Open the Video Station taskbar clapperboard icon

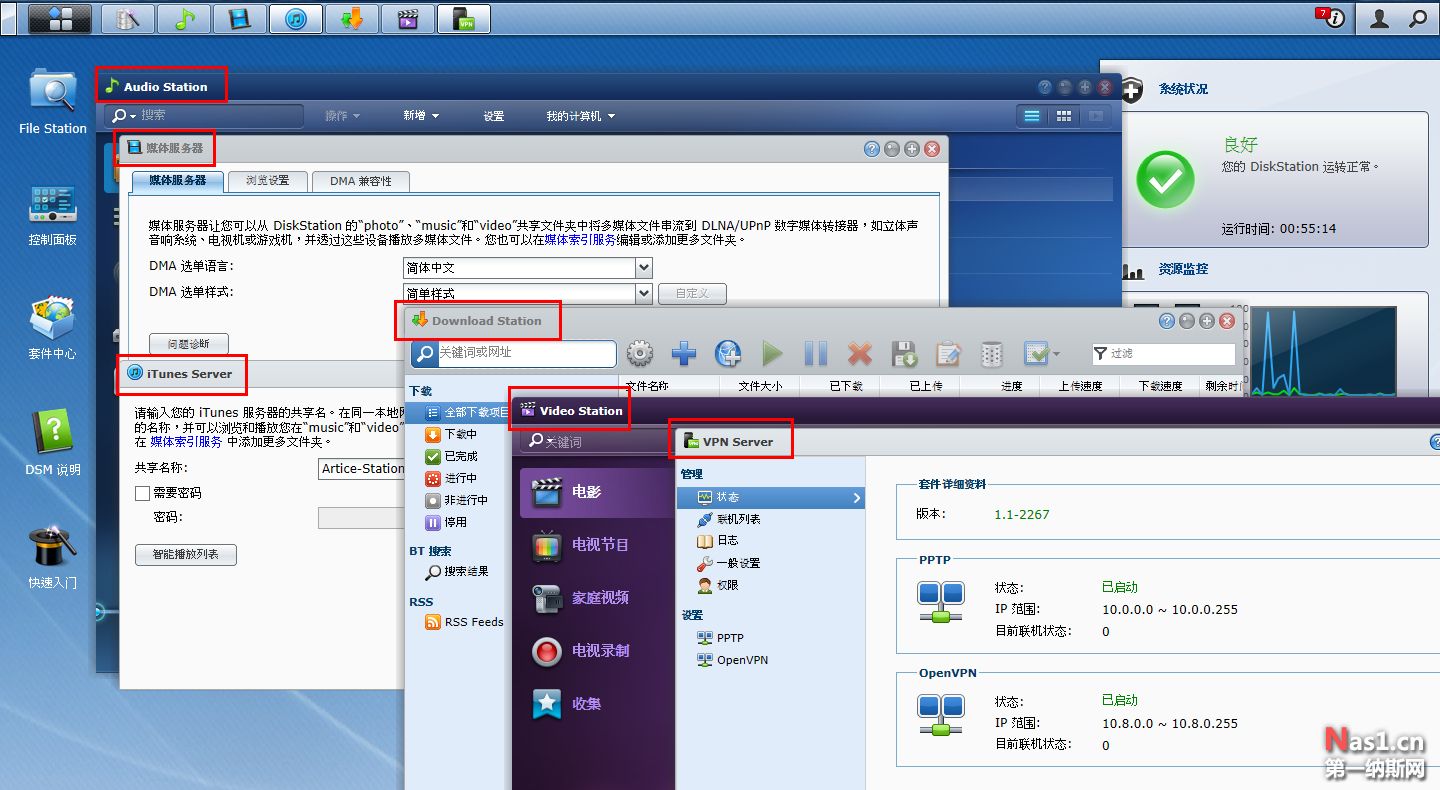click(408, 18)
